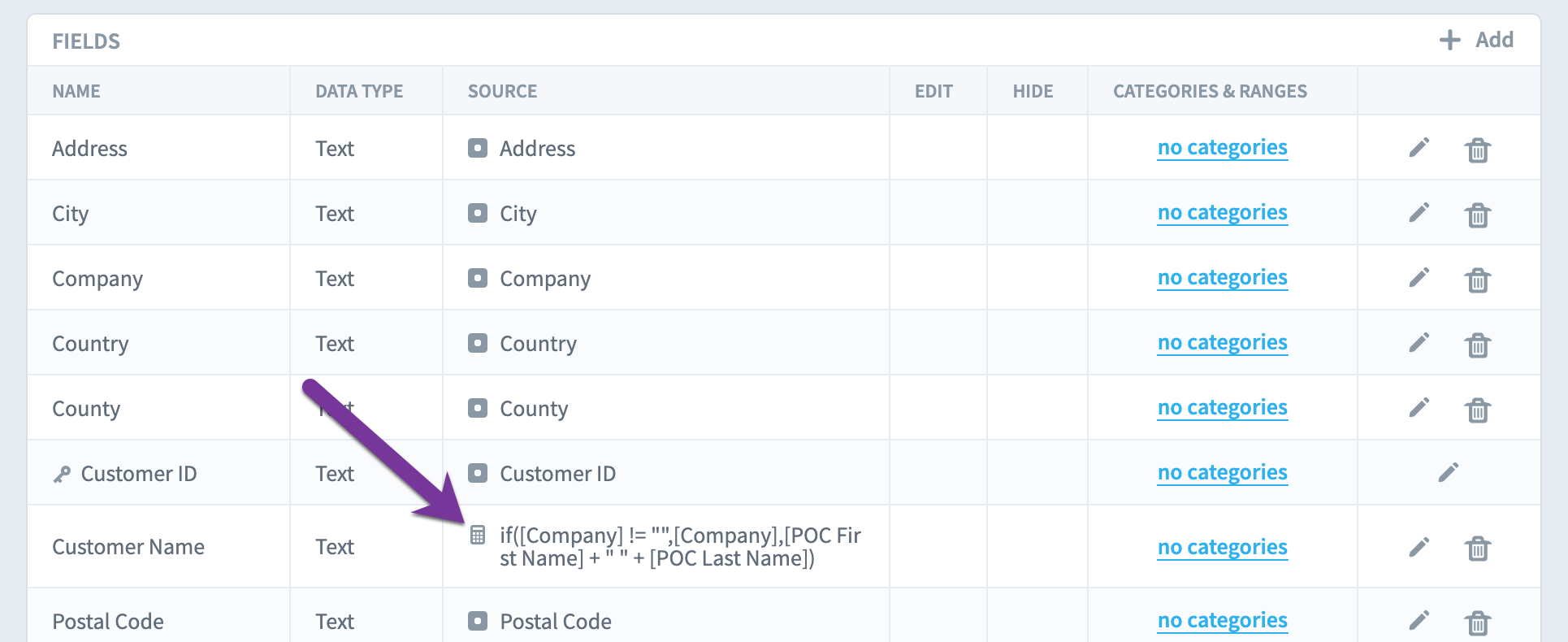Click the key icon next to Customer ID
Viewport: 1568px width, 642px height.
62,475
